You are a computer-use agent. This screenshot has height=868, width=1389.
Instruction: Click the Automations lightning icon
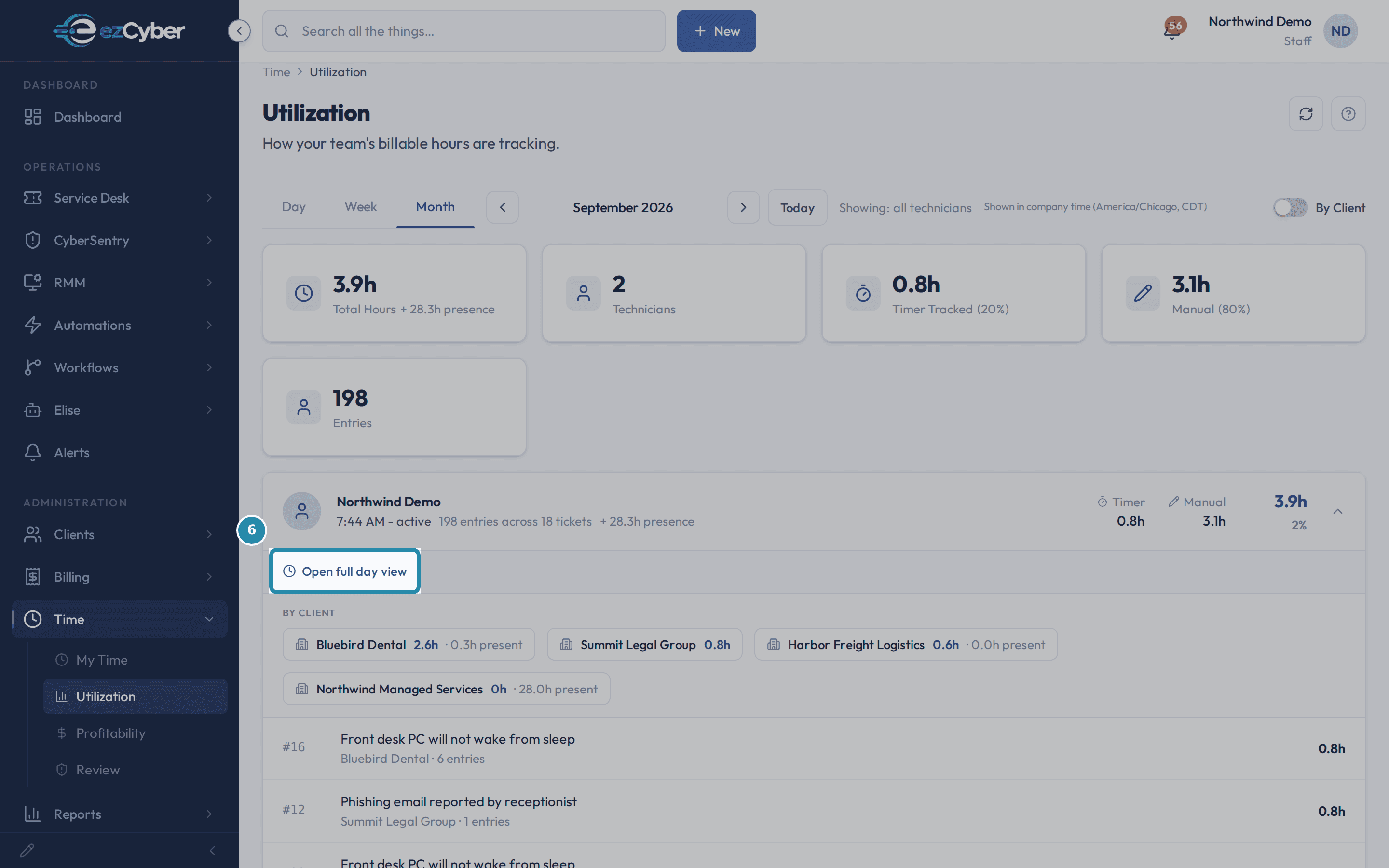pyautogui.click(x=33, y=325)
